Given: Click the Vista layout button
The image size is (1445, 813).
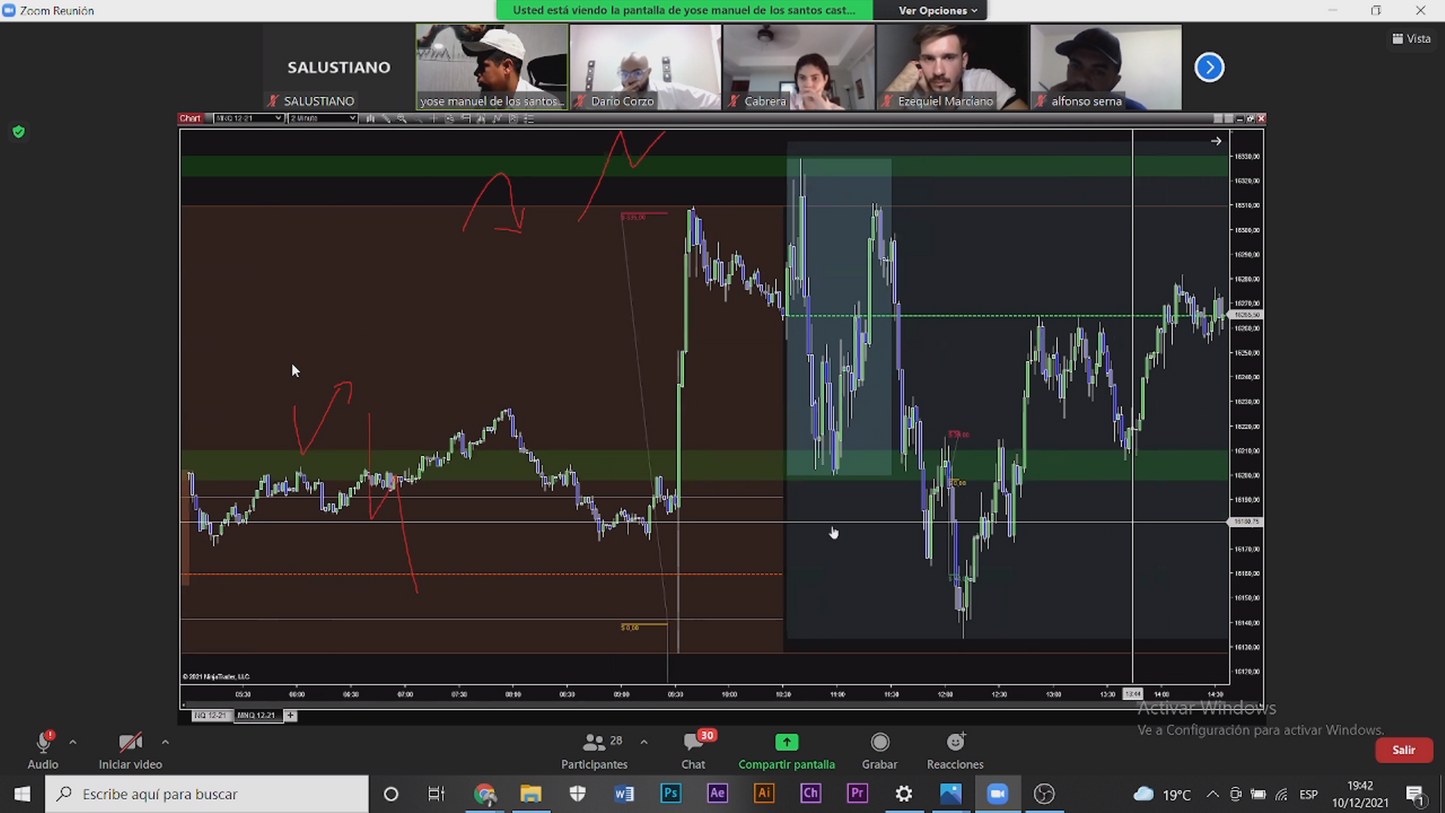Looking at the screenshot, I should click(x=1411, y=39).
